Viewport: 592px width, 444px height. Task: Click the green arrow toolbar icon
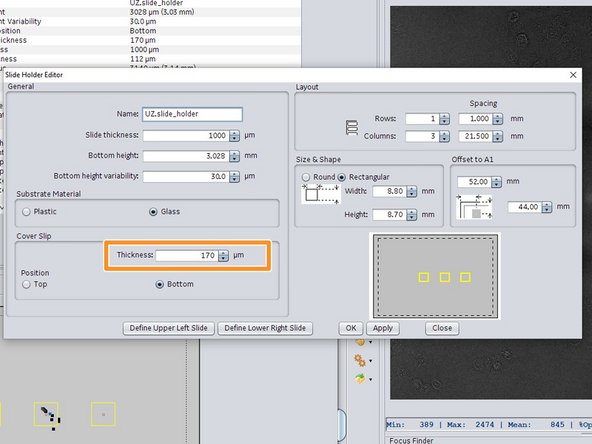[359, 378]
